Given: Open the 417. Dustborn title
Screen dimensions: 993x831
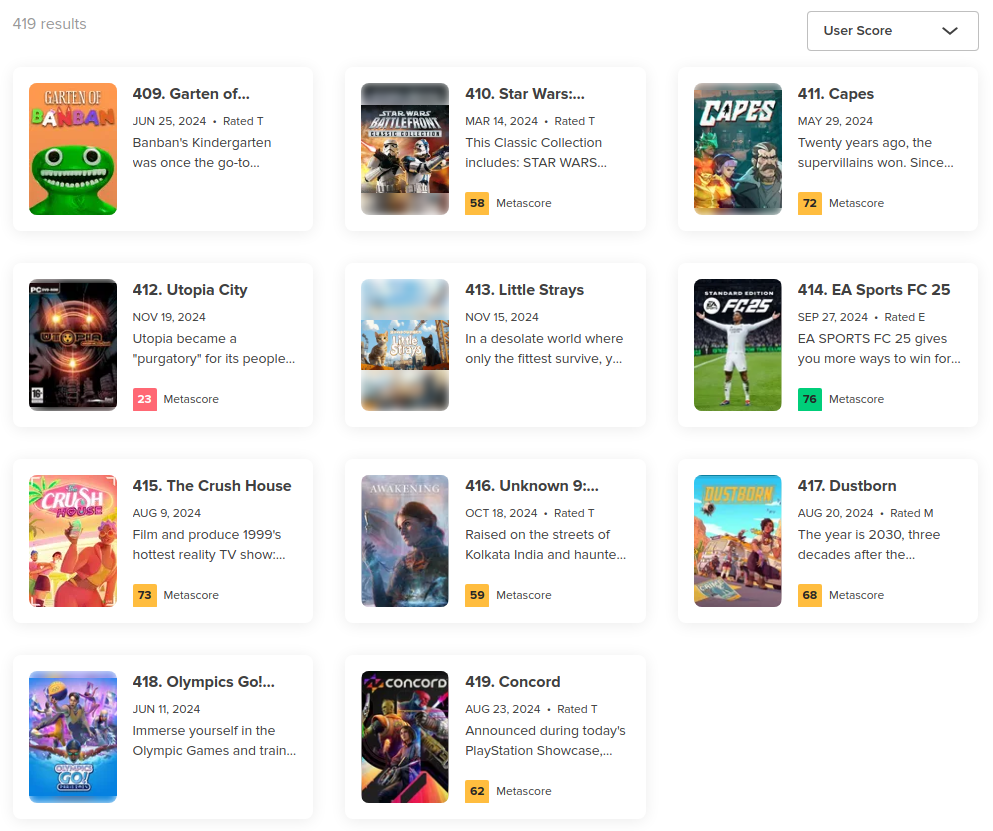Looking at the screenshot, I should point(847,486).
